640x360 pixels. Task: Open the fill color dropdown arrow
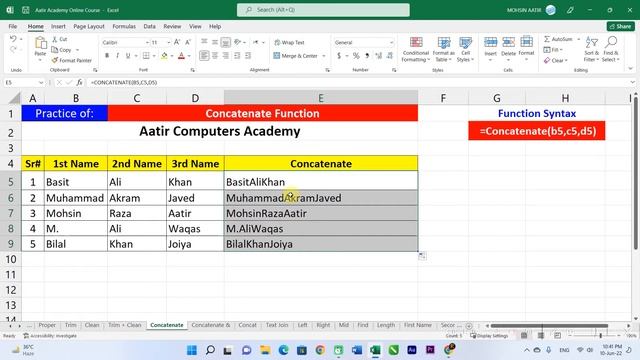(x=172, y=56)
